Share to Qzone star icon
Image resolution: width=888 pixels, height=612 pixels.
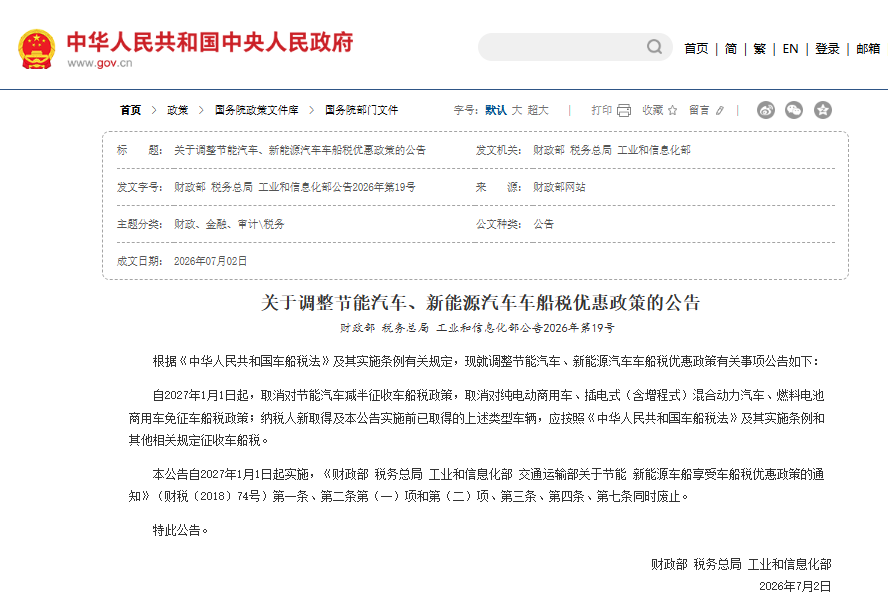click(823, 110)
